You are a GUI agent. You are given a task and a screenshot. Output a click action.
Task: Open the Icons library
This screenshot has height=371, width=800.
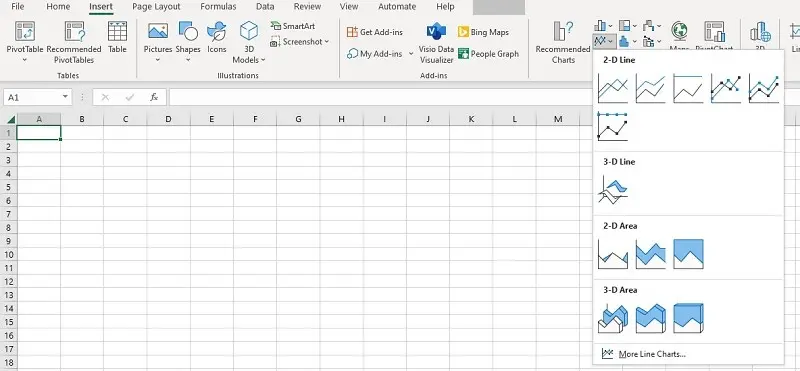(217, 38)
